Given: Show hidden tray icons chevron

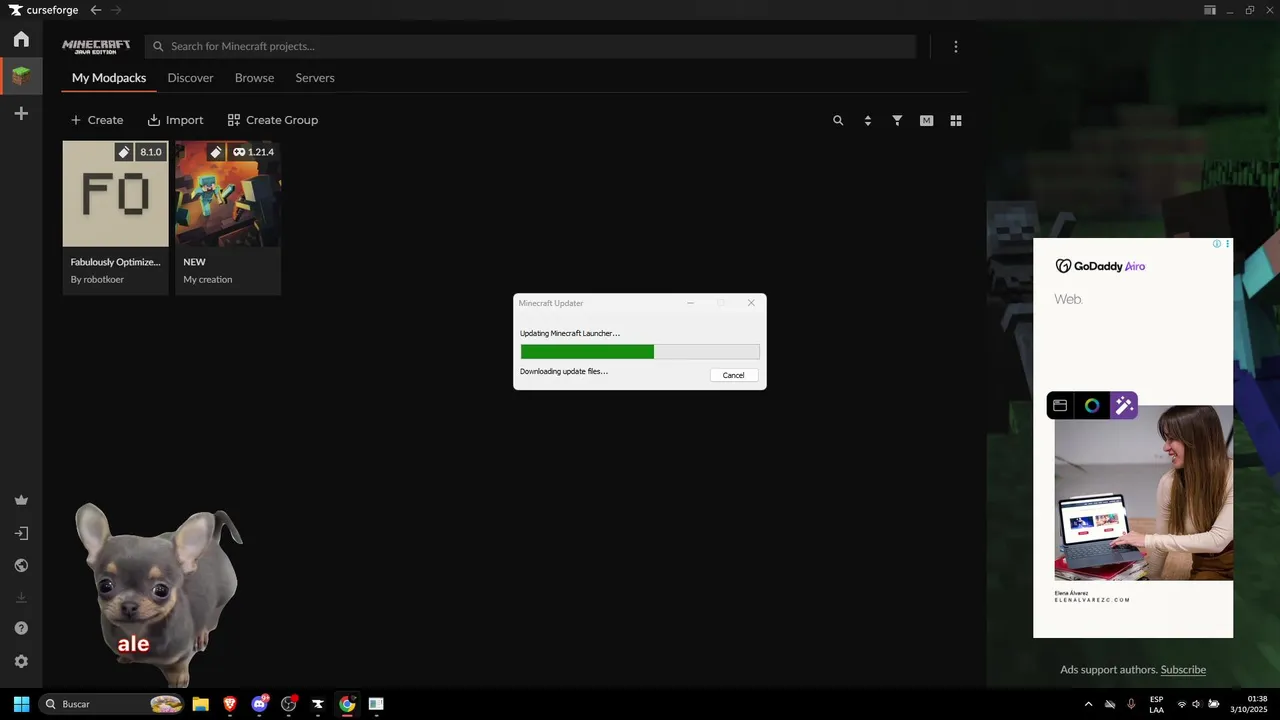Looking at the screenshot, I should 1088,705.
